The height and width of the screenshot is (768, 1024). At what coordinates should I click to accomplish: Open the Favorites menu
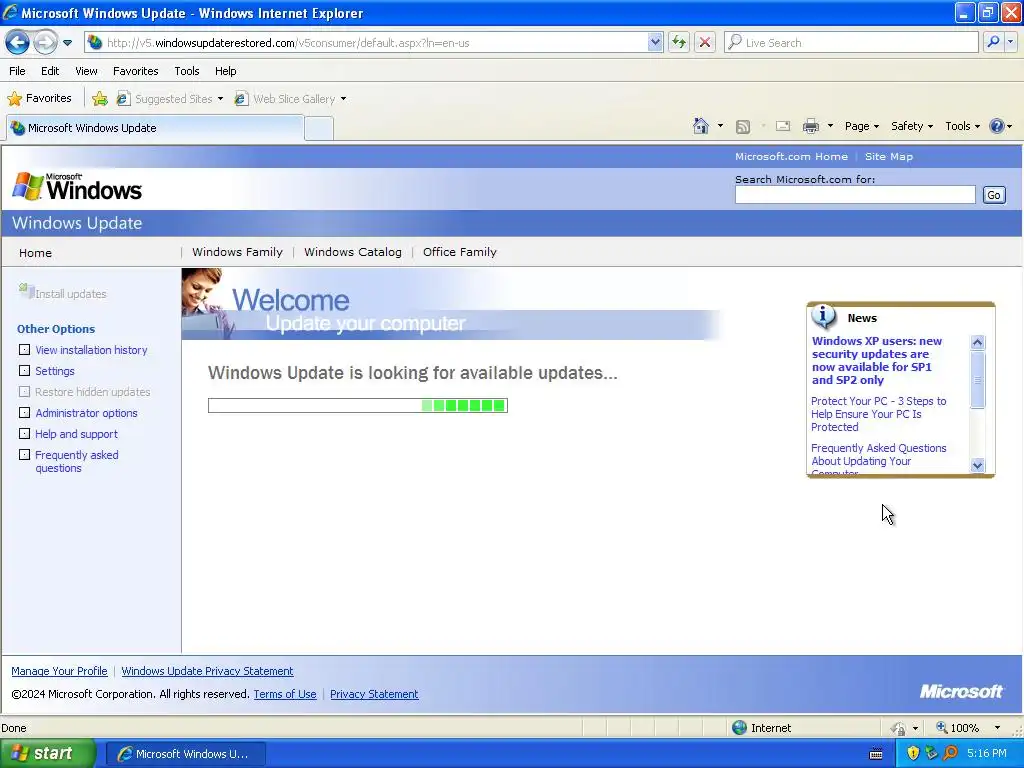tap(135, 71)
